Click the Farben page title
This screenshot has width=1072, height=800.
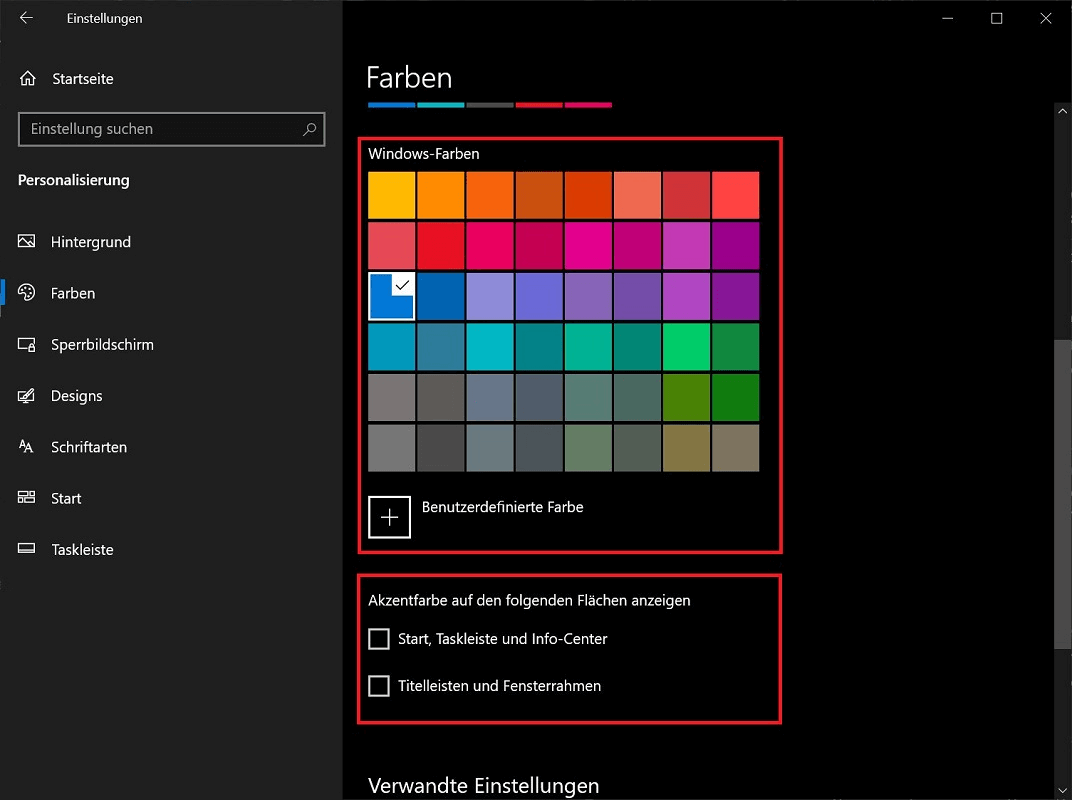[x=409, y=77]
